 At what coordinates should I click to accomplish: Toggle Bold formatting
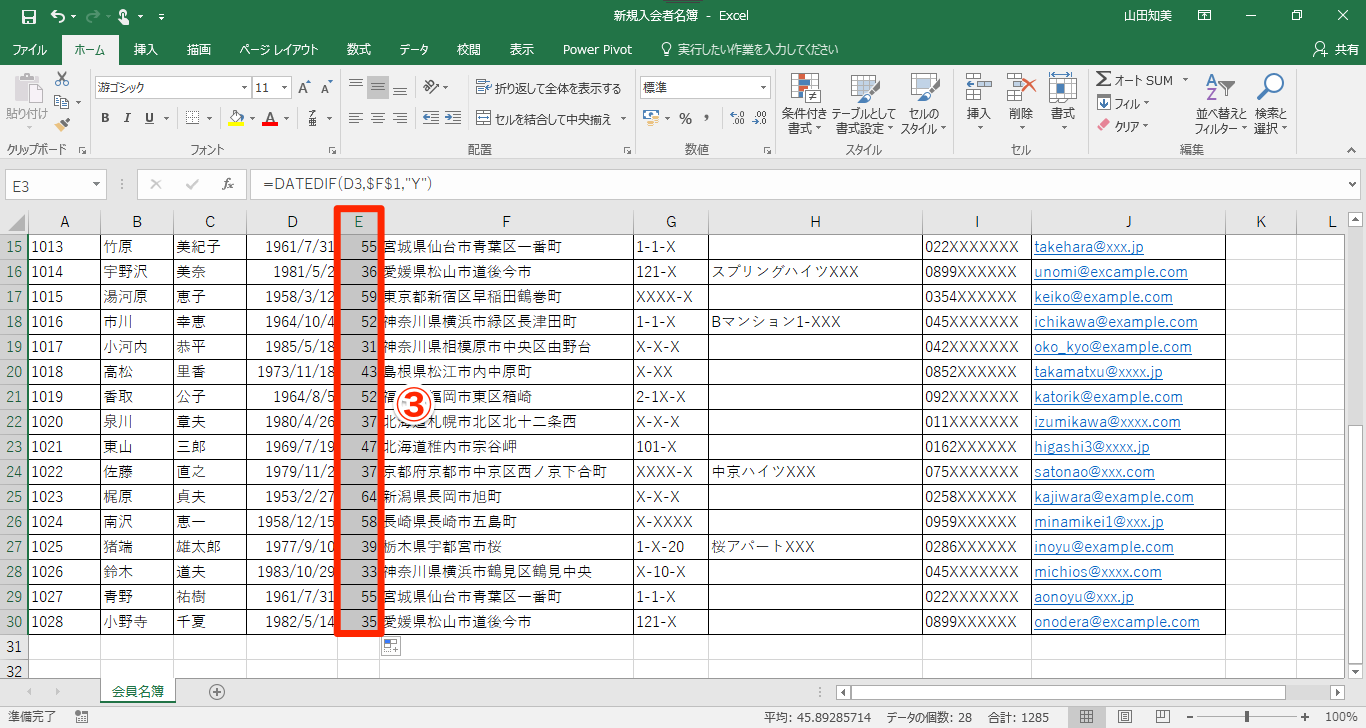click(x=105, y=118)
